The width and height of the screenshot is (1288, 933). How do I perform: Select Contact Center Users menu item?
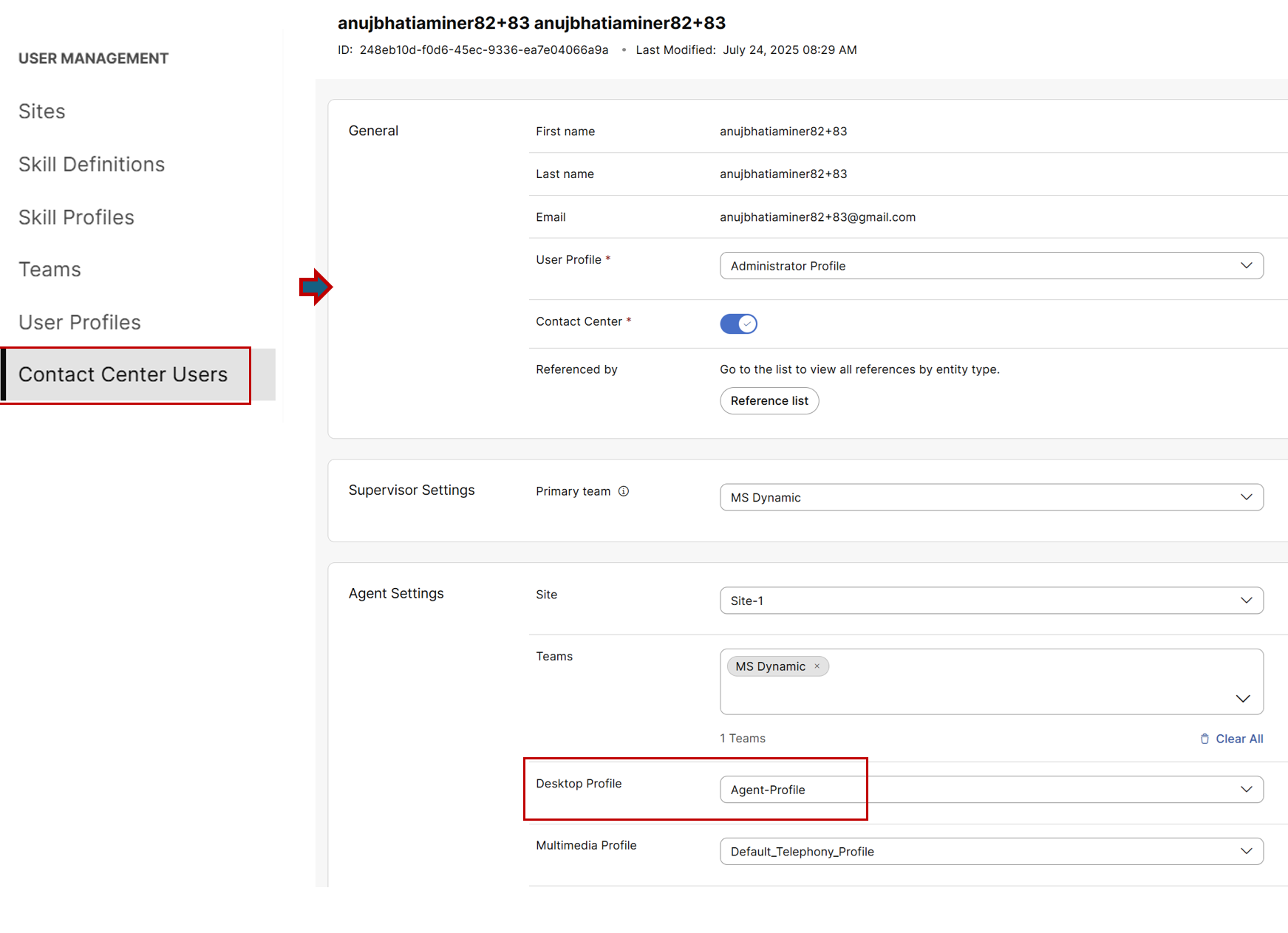click(123, 375)
